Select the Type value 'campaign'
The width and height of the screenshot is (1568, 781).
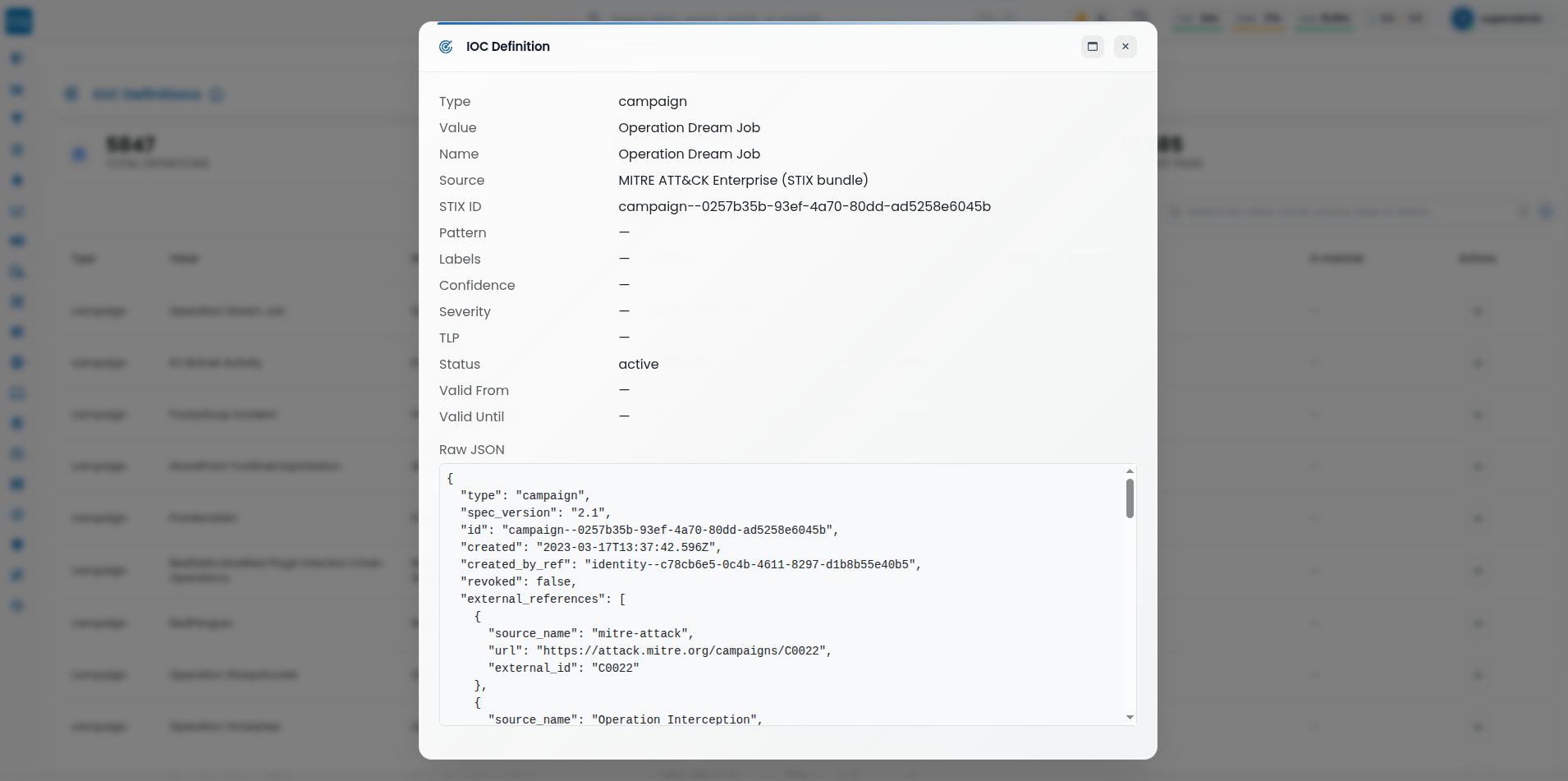(x=653, y=102)
